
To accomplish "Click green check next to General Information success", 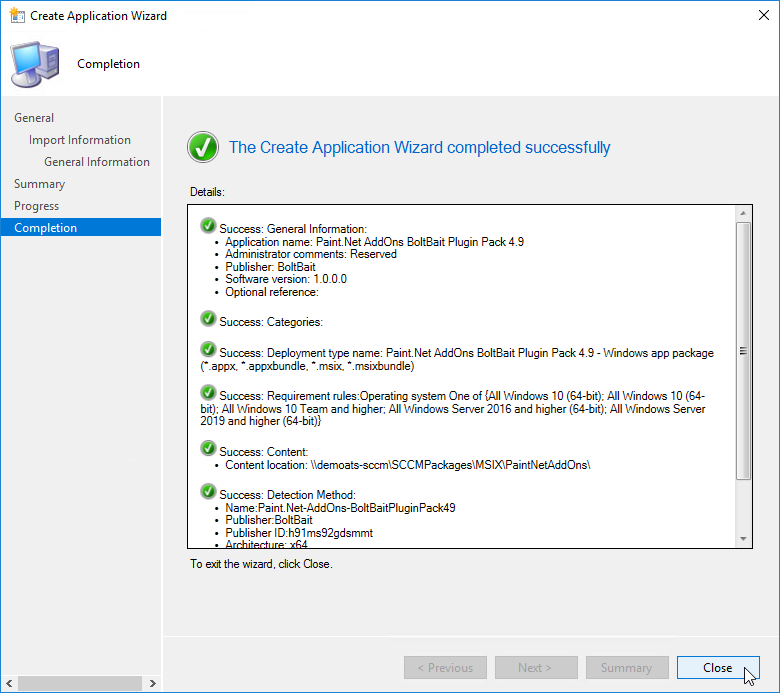I will pyautogui.click(x=208, y=226).
